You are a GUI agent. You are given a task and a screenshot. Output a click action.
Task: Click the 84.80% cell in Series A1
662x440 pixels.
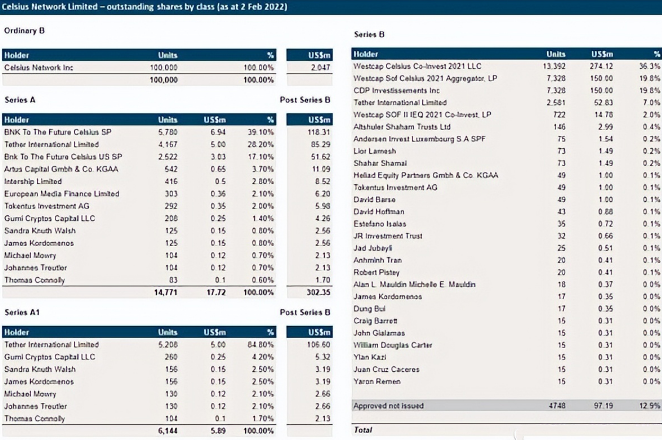pos(260,345)
